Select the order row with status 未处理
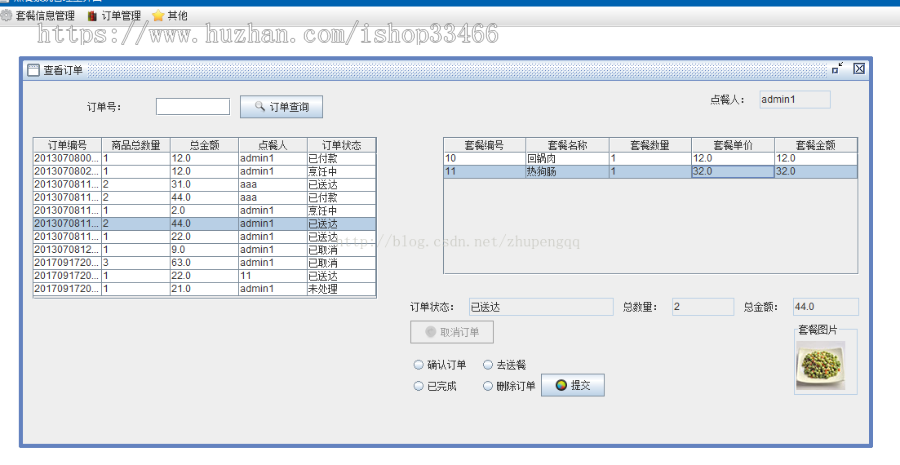900x465 pixels. pos(204,289)
